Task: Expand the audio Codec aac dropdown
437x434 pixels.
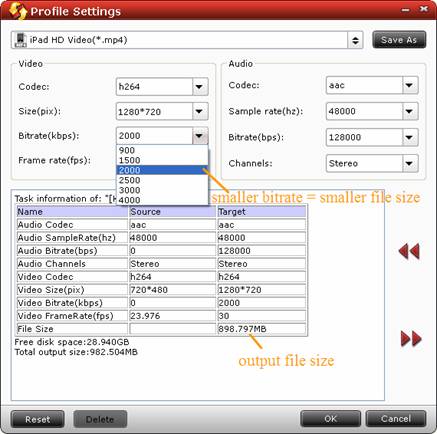Action: [x=410, y=85]
